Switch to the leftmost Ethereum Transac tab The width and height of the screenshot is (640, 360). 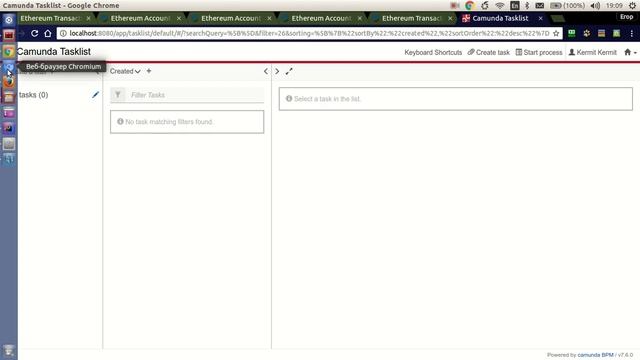click(51, 18)
